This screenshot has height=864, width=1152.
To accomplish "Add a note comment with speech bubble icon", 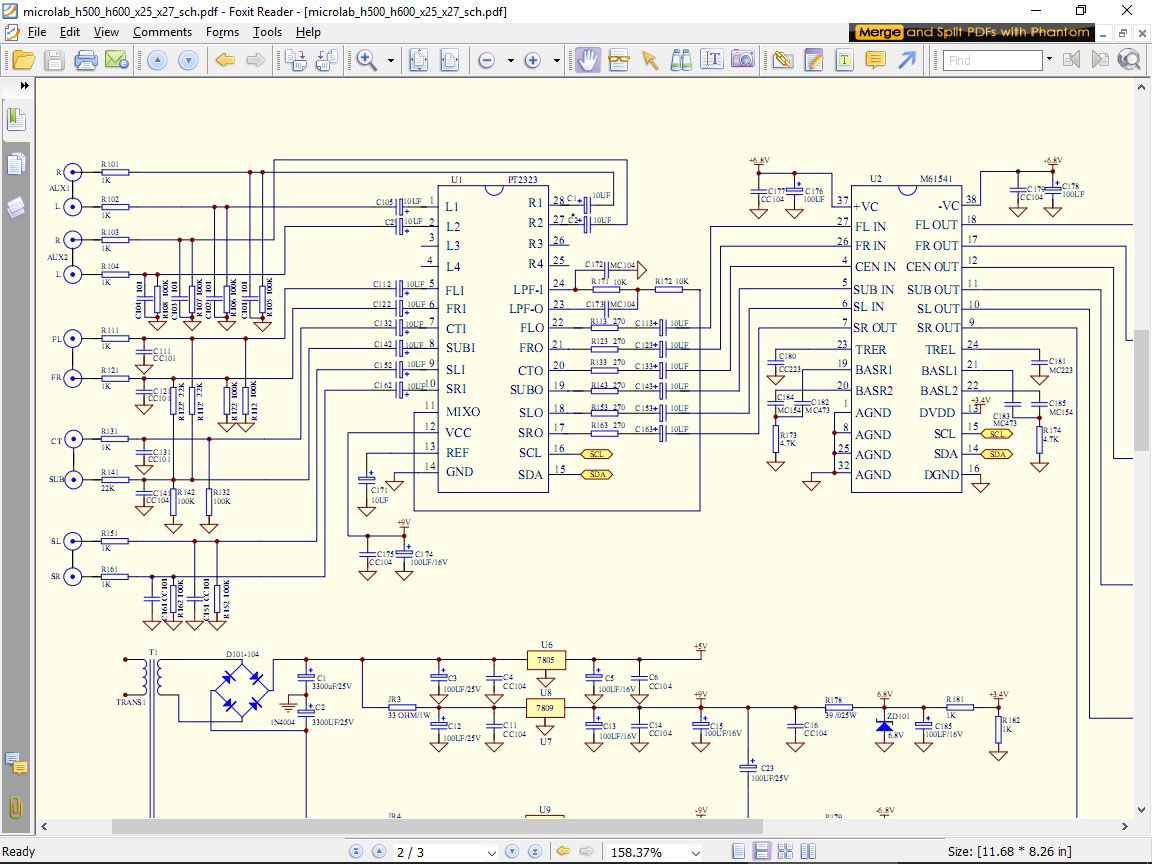I will coord(875,60).
